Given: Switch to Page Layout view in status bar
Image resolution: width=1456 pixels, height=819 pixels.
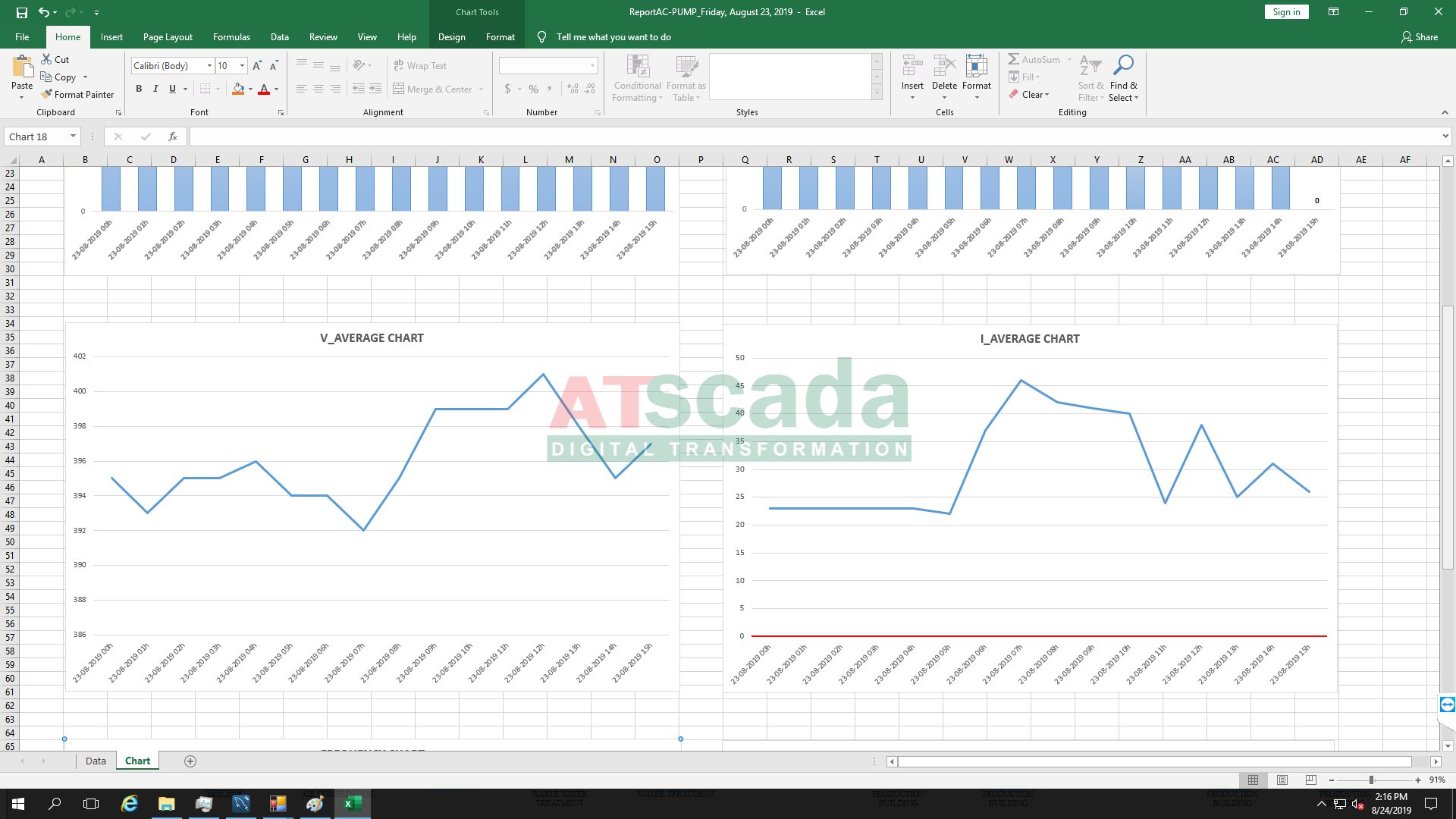Looking at the screenshot, I should [1282, 780].
